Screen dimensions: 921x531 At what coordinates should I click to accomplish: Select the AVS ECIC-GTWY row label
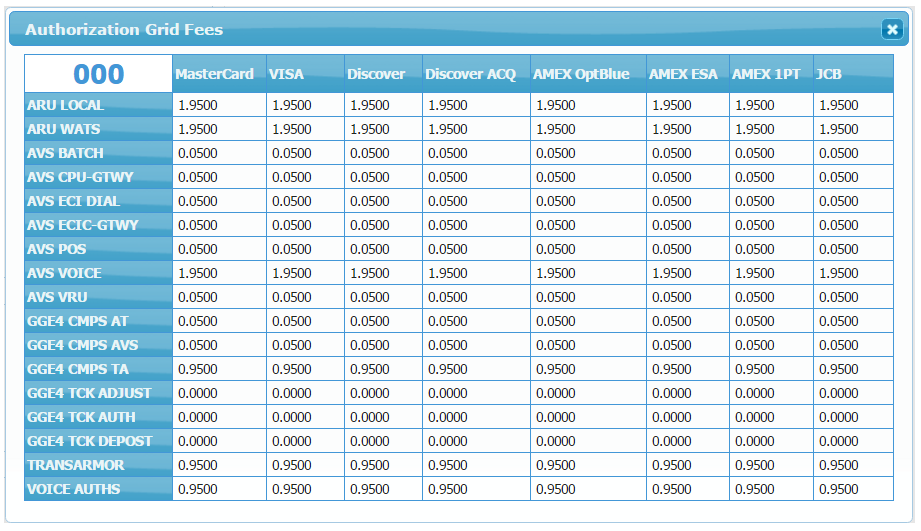pos(99,226)
